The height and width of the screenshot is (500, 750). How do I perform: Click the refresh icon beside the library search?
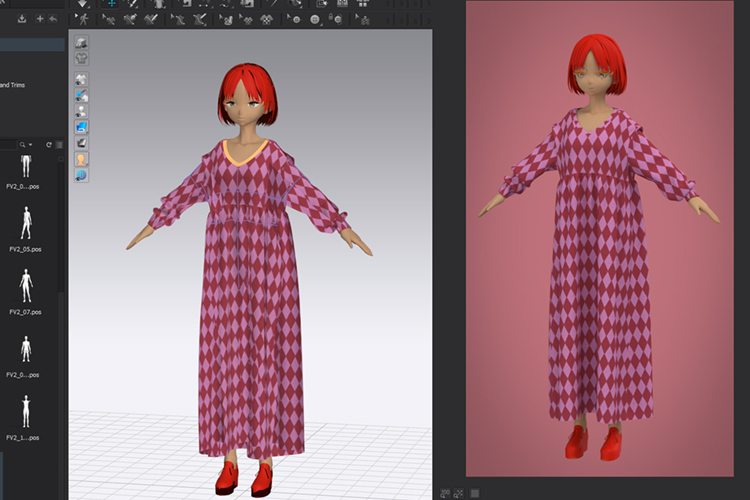point(48,145)
